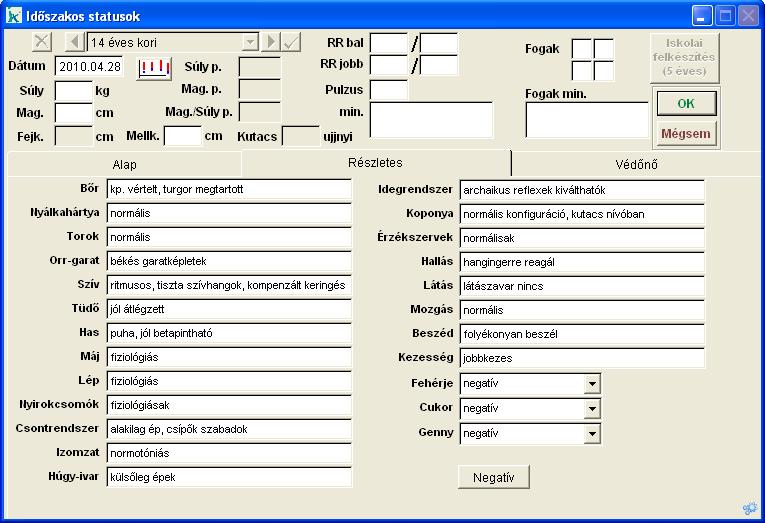
Task: Click the Pulzus input field
Action: point(389,90)
